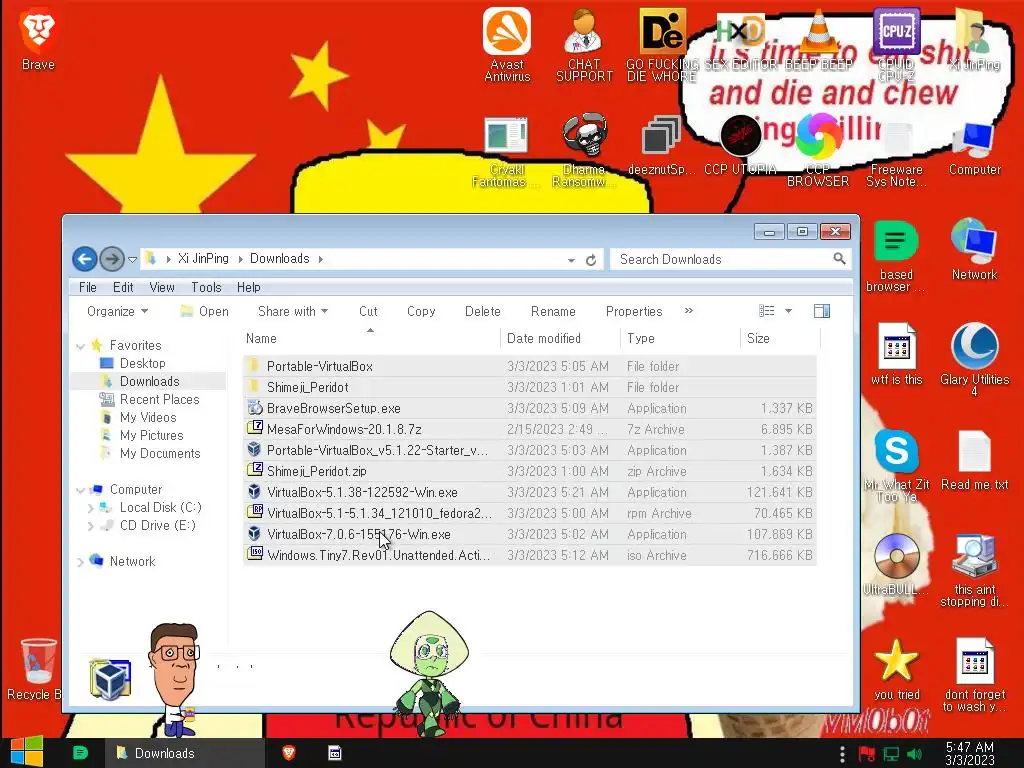Refresh the Downloads folder view
Image resolution: width=1024 pixels, height=768 pixels.
click(x=591, y=260)
